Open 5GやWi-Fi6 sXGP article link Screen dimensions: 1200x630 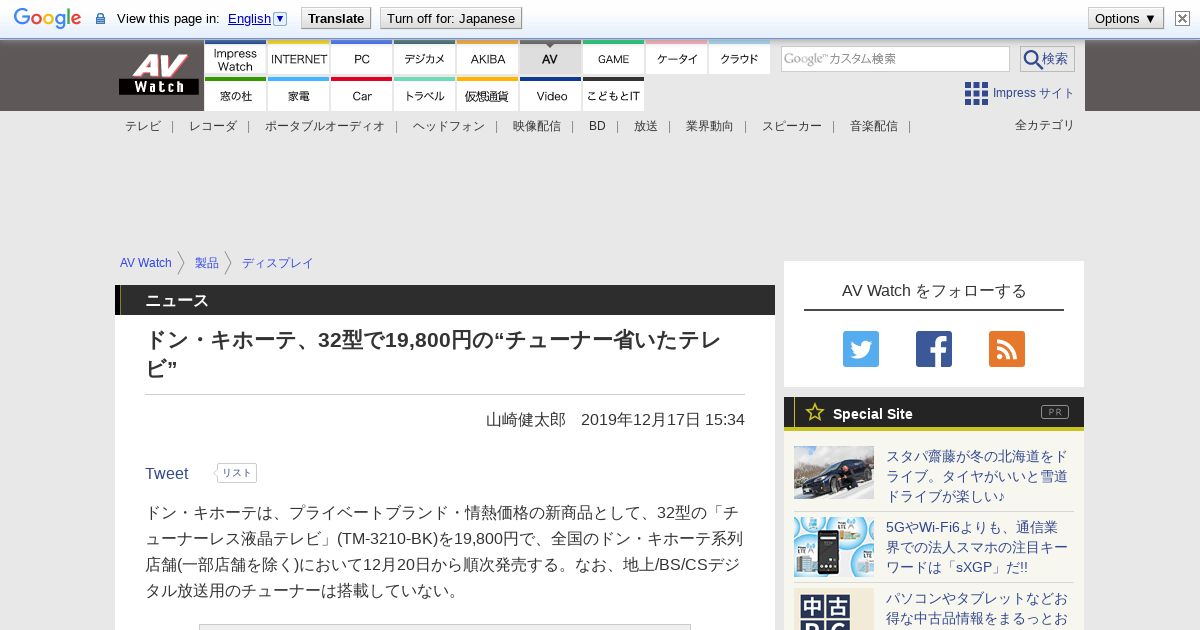(x=977, y=547)
